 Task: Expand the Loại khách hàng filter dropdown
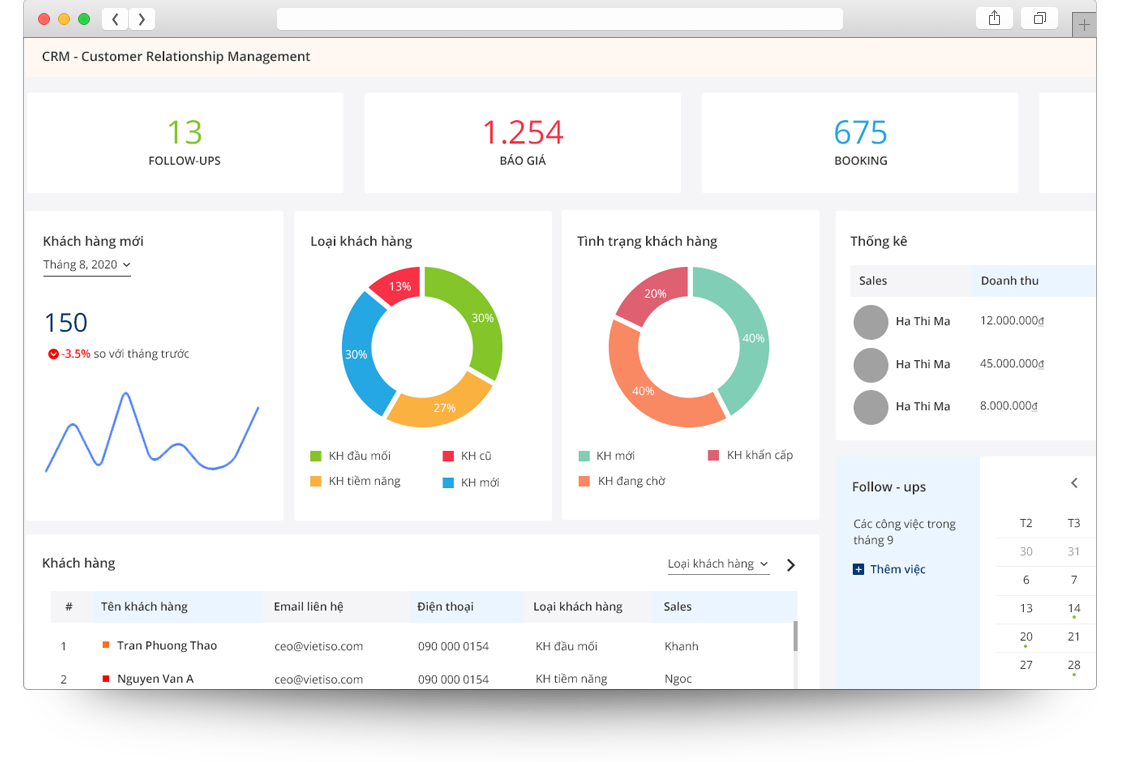718,564
